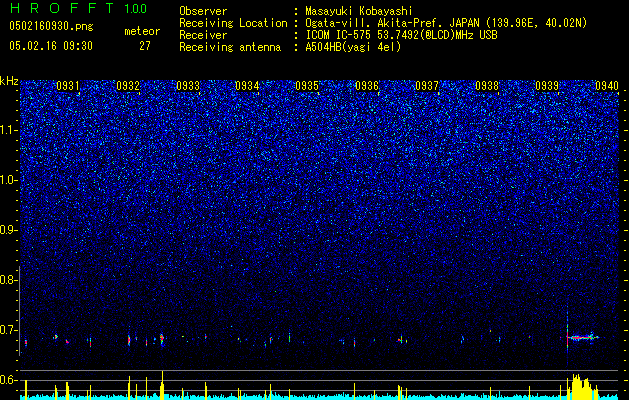
Task: Click the wide yellow power block after 0939
Action: click(583, 386)
